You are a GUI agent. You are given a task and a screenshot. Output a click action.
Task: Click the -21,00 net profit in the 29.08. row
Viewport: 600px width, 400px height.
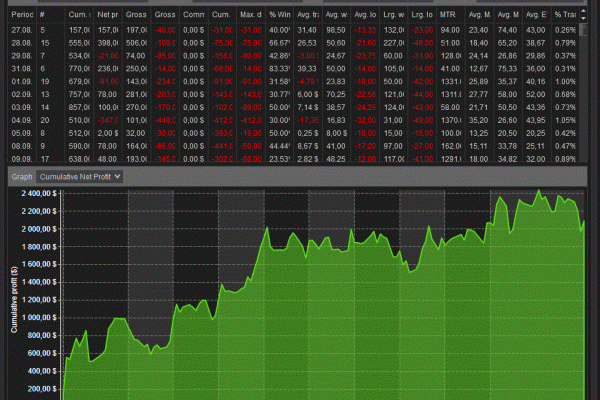(x=108, y=56)
